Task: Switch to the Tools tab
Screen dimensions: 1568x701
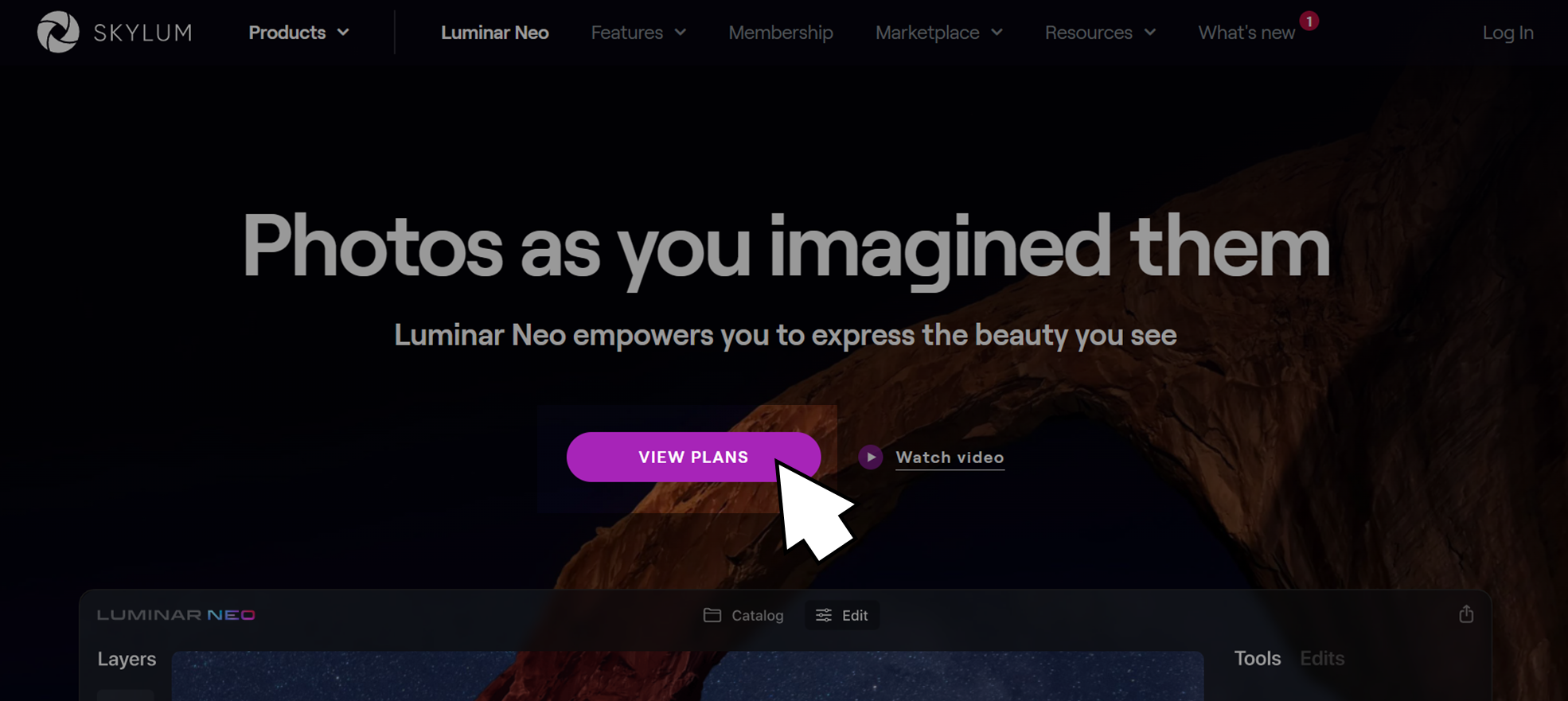Action: coord(1258,658)
